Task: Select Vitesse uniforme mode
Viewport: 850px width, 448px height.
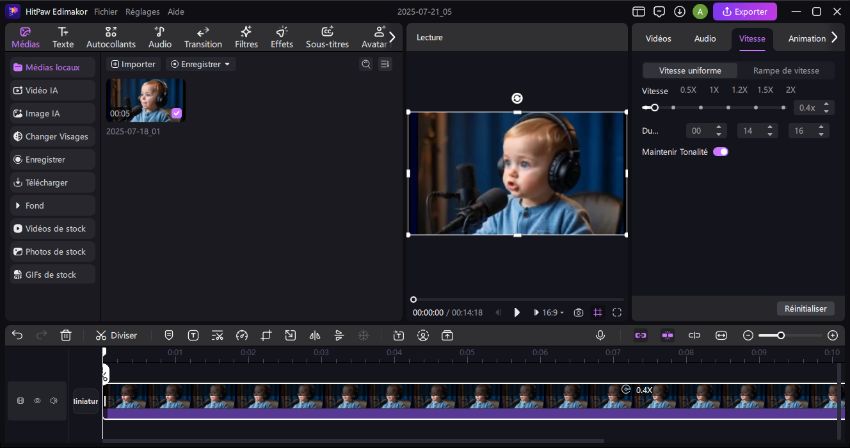Action: 690,71
